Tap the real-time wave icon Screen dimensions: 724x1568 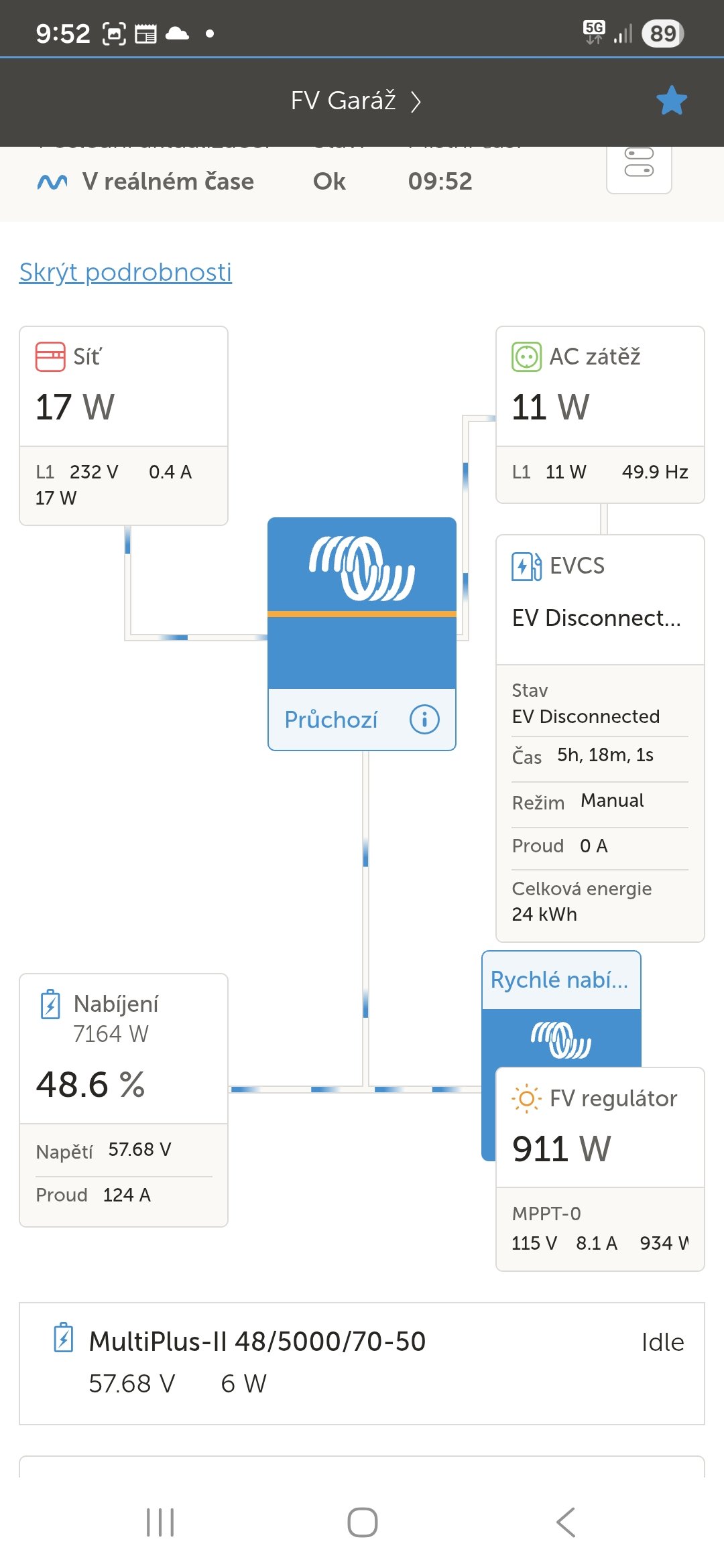coord(52,182)
